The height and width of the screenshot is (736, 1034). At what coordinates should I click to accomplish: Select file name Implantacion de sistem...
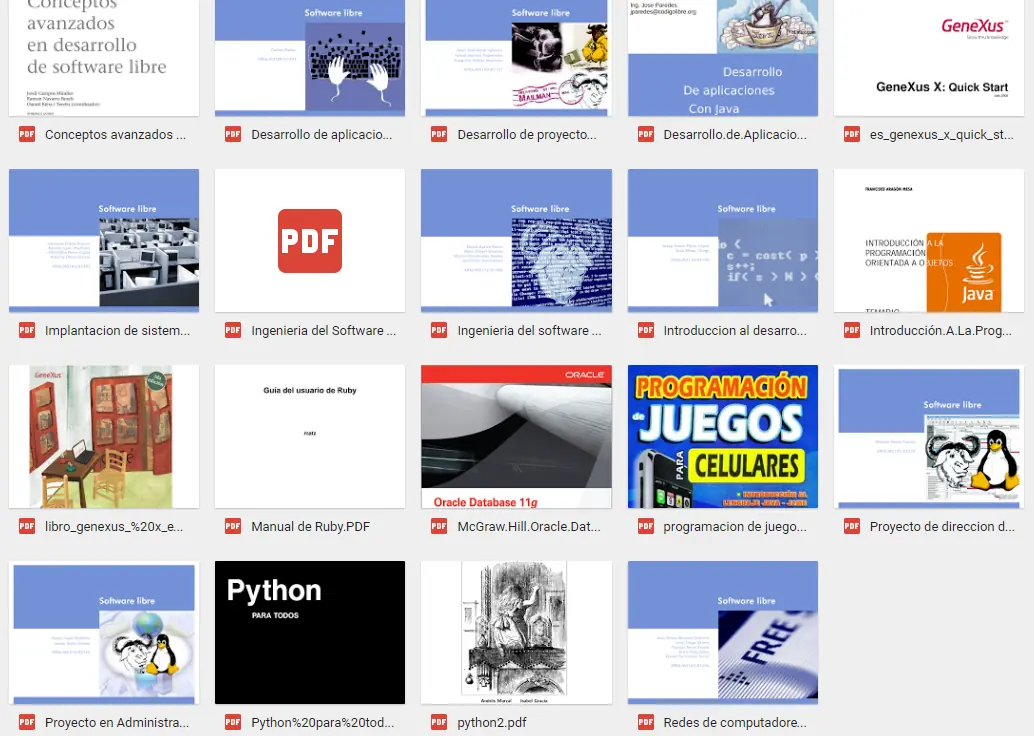pyautogui.click(x=117, y=330)
